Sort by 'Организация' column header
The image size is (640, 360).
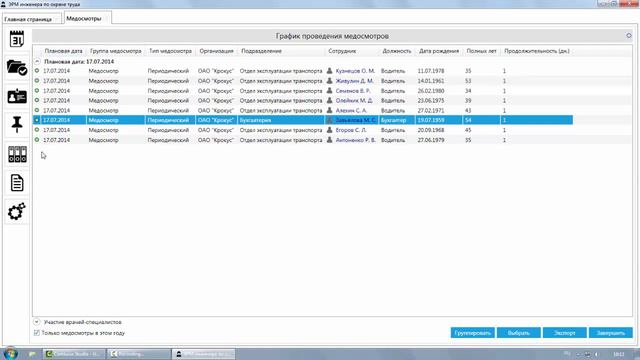pyautogui.click(x=216, y=51)
